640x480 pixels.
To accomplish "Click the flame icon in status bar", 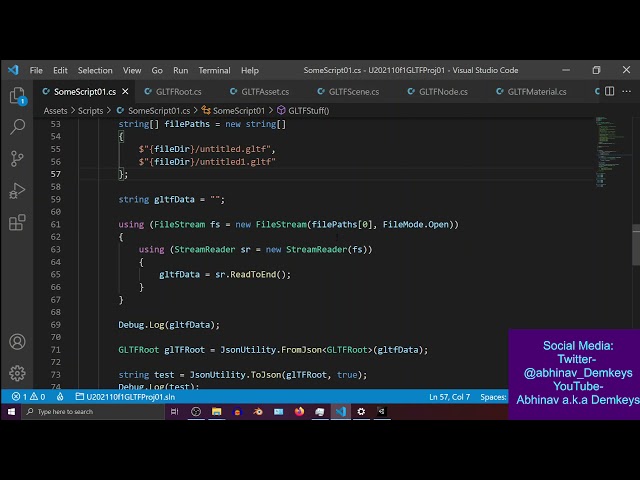I will [60, 397].
